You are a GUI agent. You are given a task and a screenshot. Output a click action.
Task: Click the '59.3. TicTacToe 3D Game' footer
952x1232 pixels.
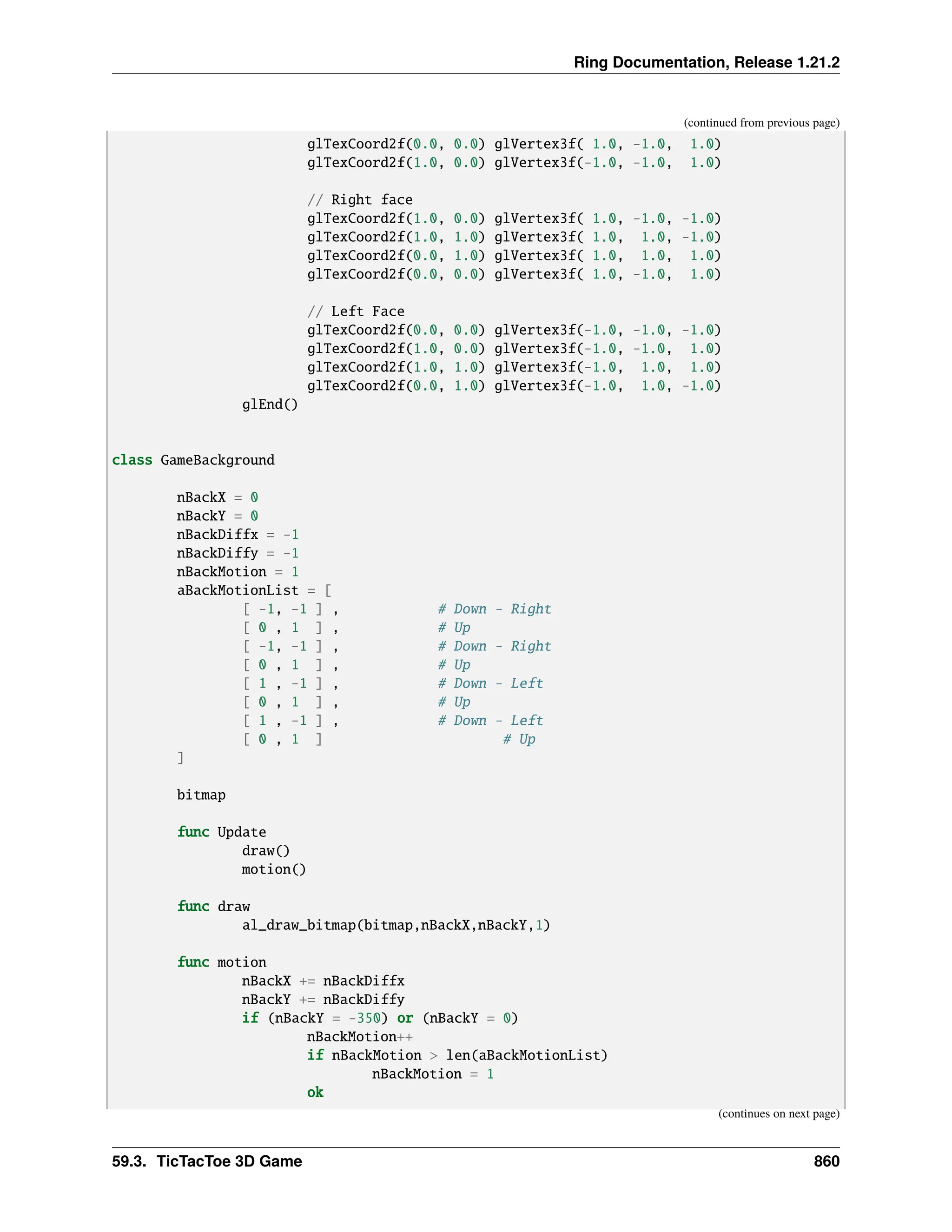206,1161
